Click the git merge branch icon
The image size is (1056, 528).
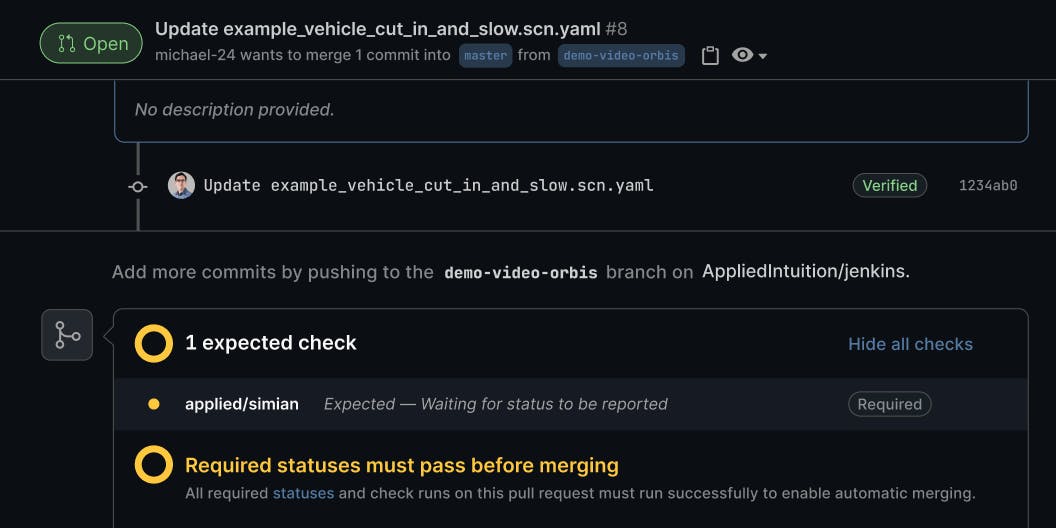tap(67, 335)
